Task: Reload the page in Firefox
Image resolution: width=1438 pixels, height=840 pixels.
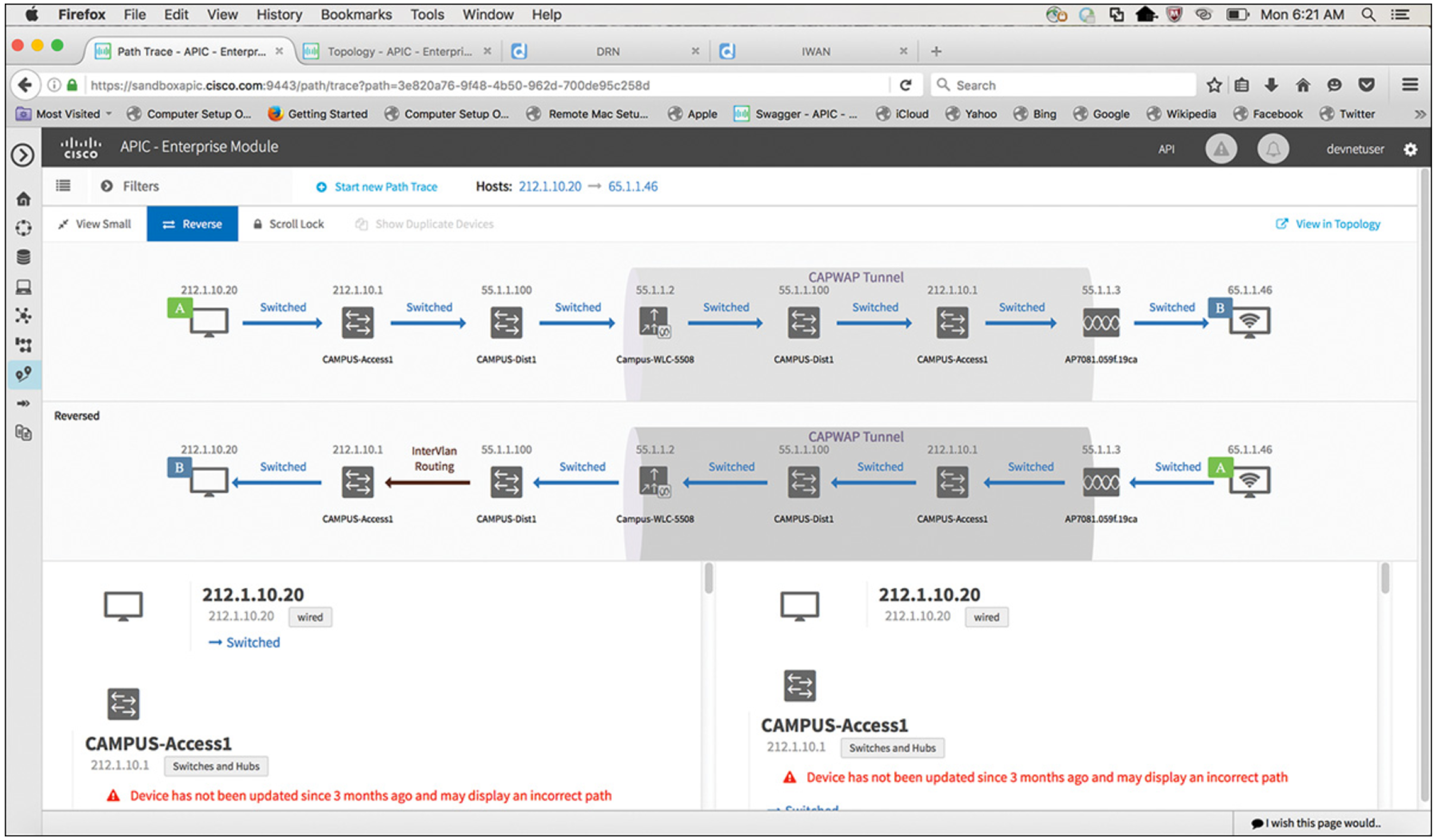Action: [x=904, y=85]
